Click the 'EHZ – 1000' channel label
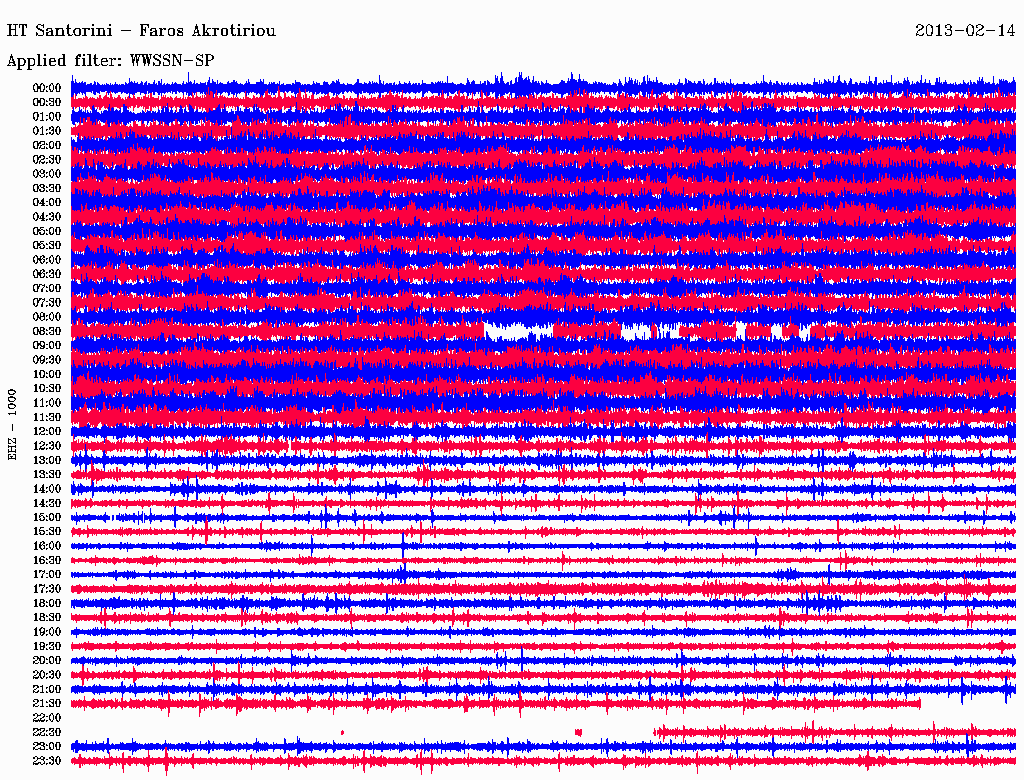The image size is (1024, 780). click(12, 425)
